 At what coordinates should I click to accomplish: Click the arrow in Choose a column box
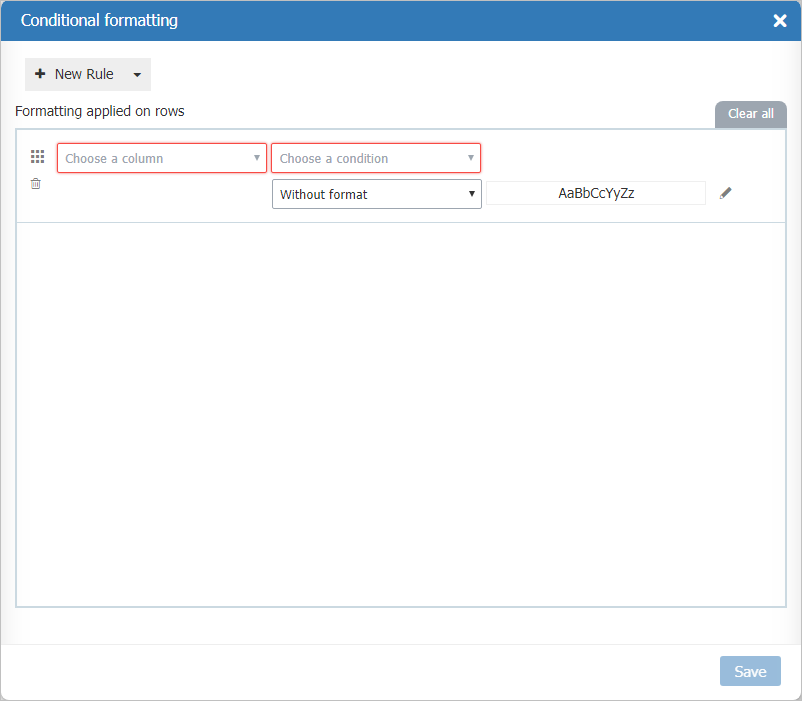click(257, 158)
